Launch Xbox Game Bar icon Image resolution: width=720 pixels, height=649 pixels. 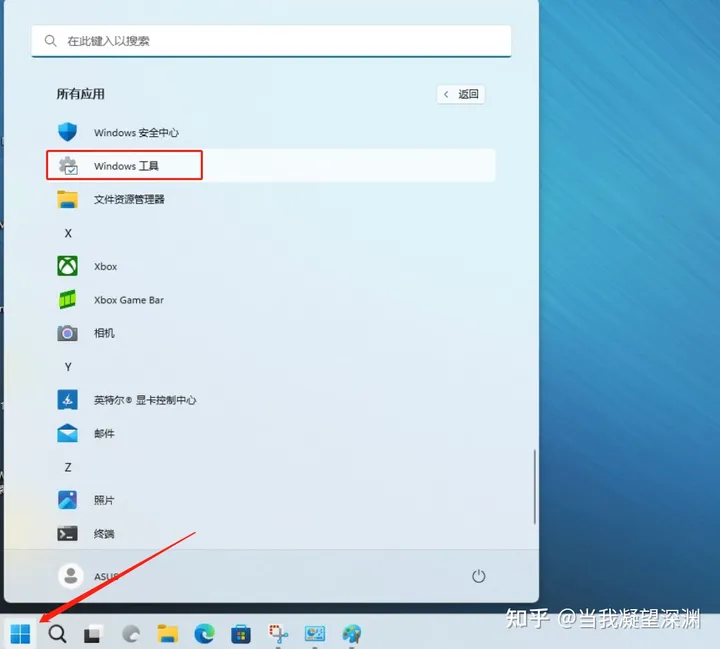coord(68,299)
